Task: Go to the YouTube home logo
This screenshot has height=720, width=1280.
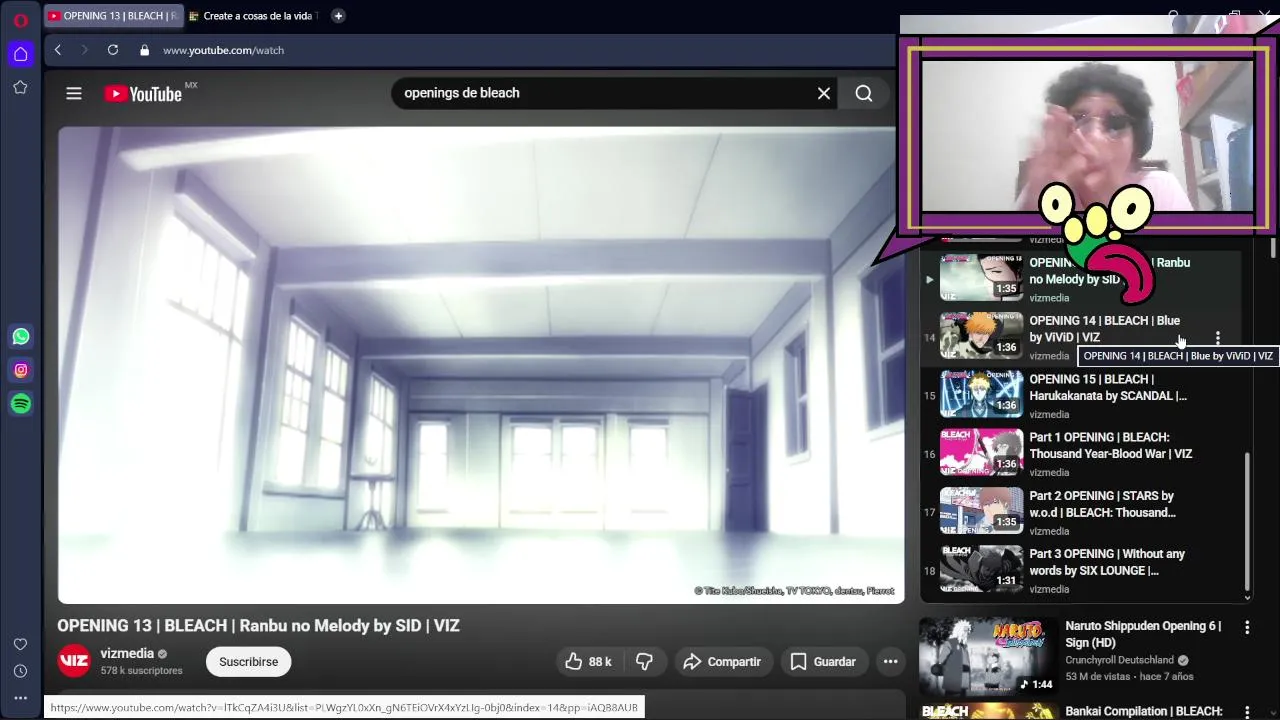Action: [143, 94]
